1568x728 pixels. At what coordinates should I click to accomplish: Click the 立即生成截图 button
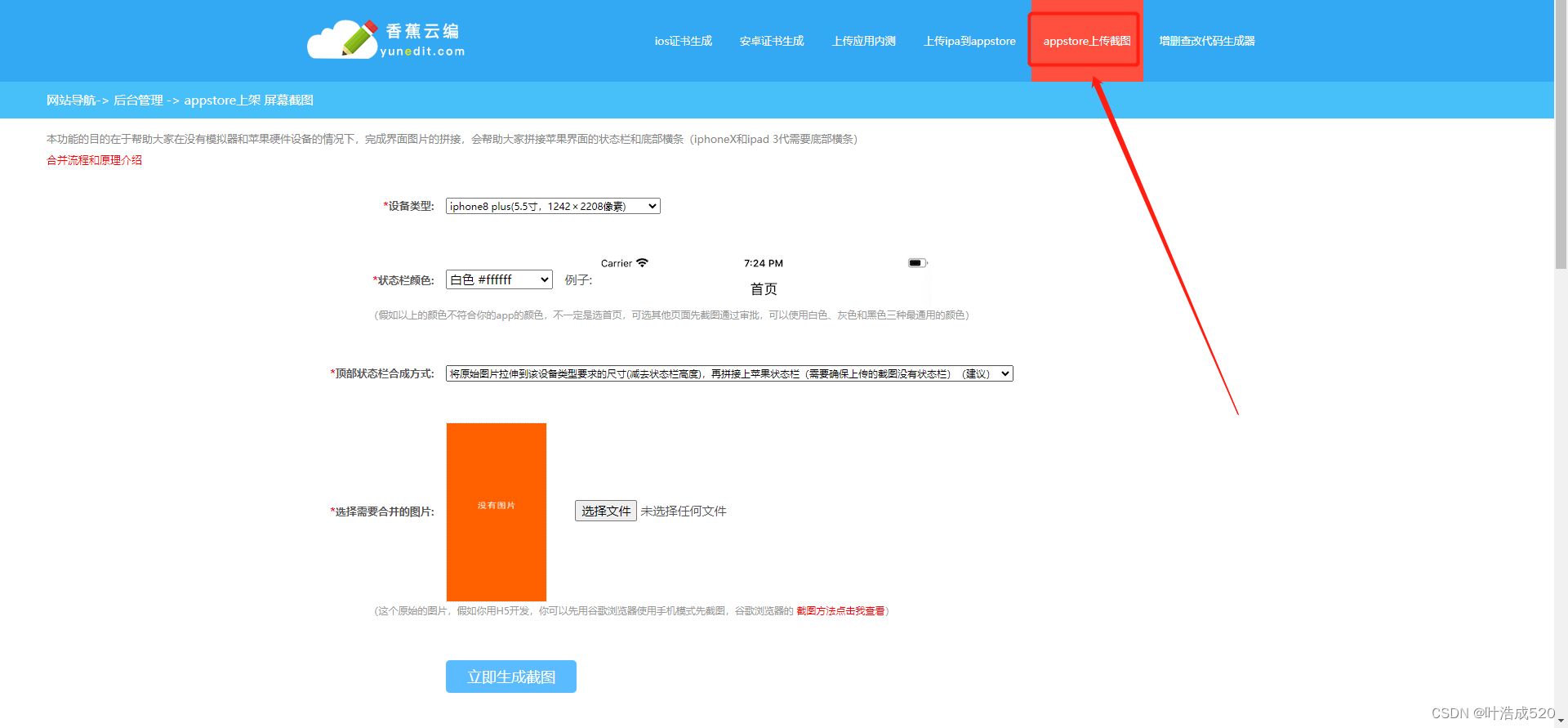point(511,677)
